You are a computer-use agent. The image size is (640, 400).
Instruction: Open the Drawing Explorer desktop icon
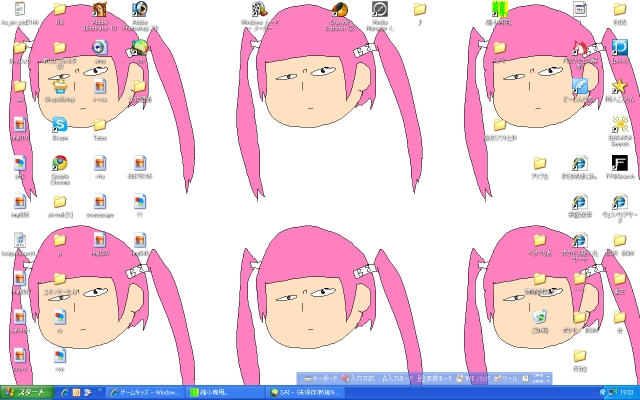[340, 10]
